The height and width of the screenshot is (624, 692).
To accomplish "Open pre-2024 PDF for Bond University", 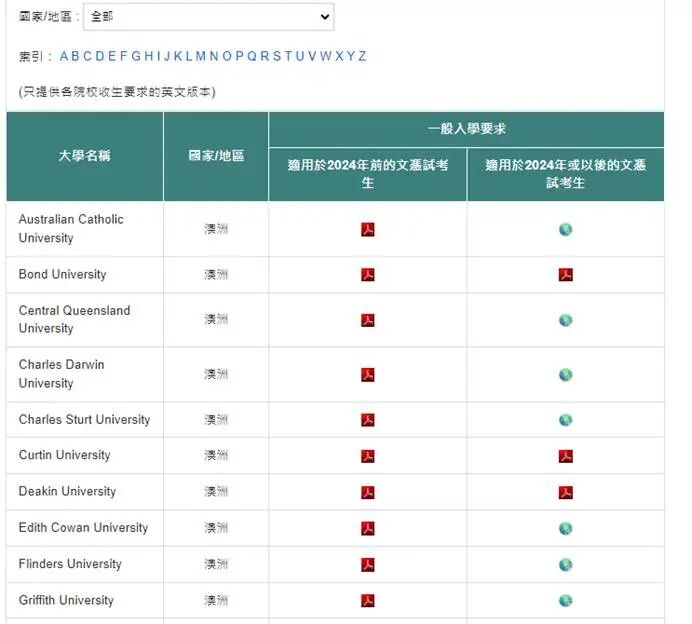I will (368, 274).
